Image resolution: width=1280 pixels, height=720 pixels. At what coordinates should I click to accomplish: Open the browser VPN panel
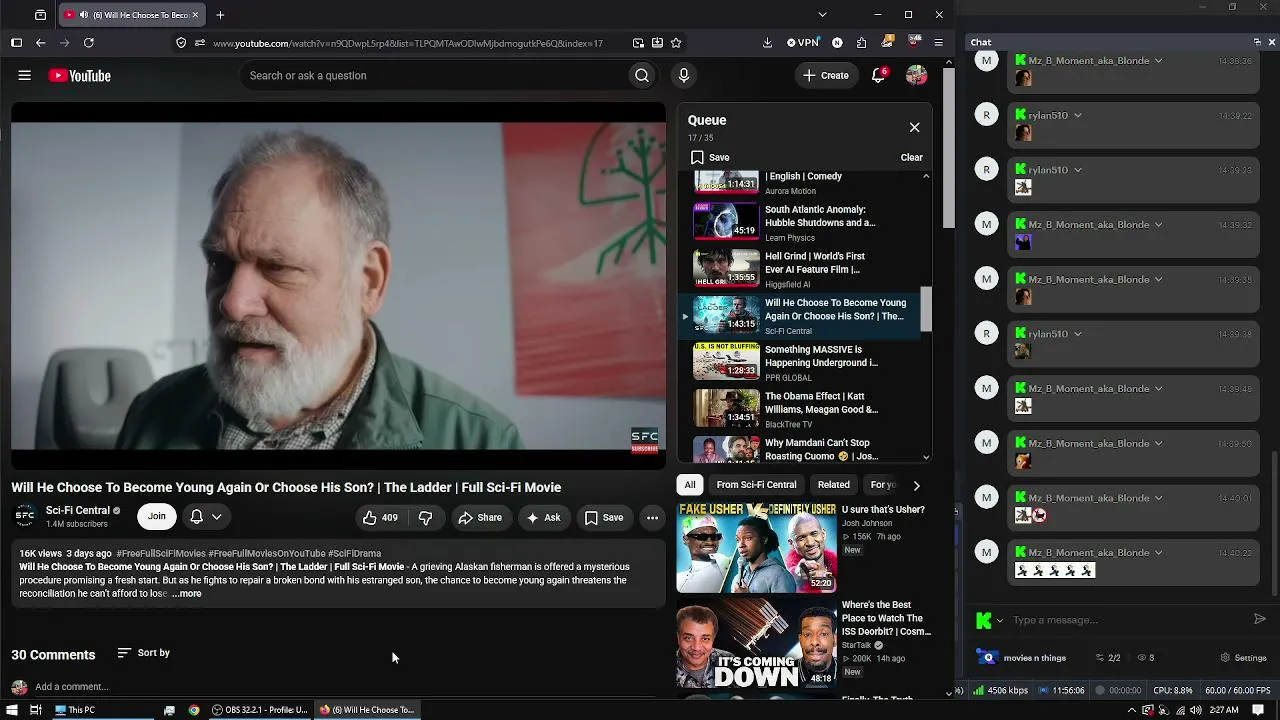pyautogui.click(x=803, y=43)
